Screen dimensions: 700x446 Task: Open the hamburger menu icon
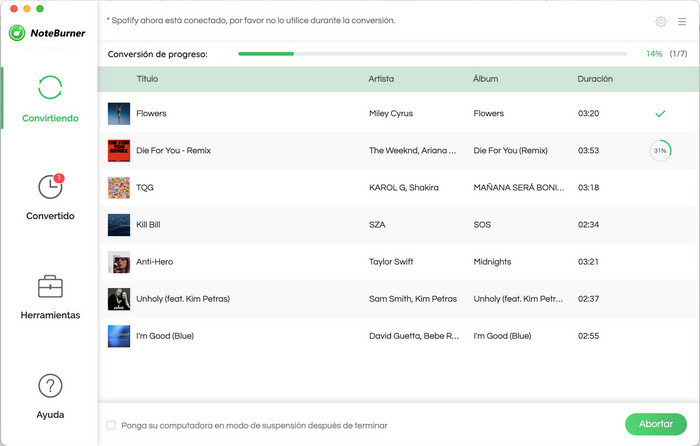pos(682,21)
